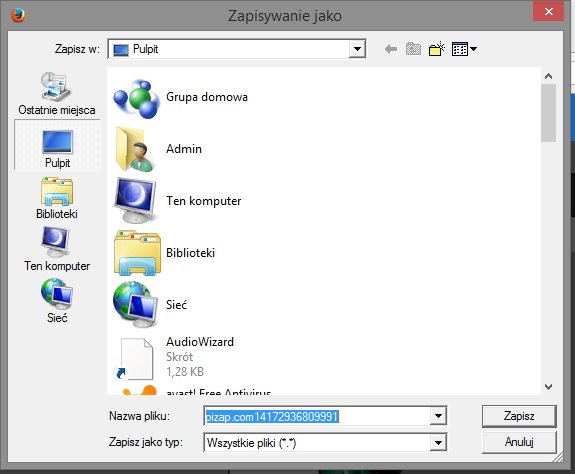Click the scroll up arrow

549,76
